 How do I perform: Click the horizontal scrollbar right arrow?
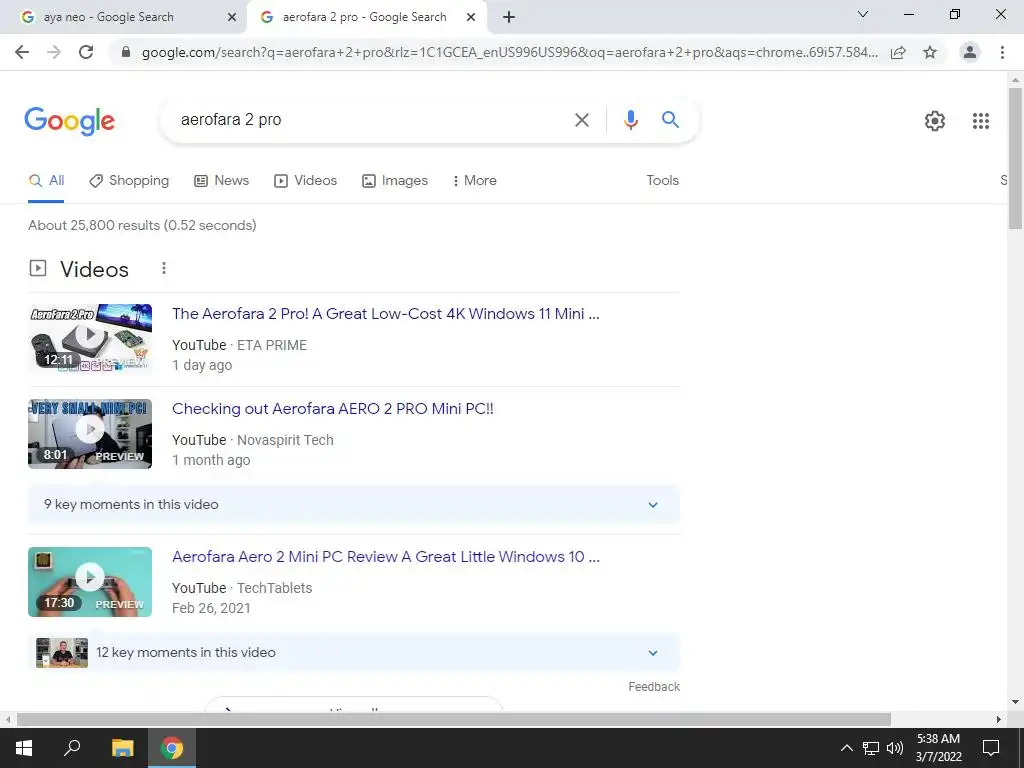coord(999,719)
